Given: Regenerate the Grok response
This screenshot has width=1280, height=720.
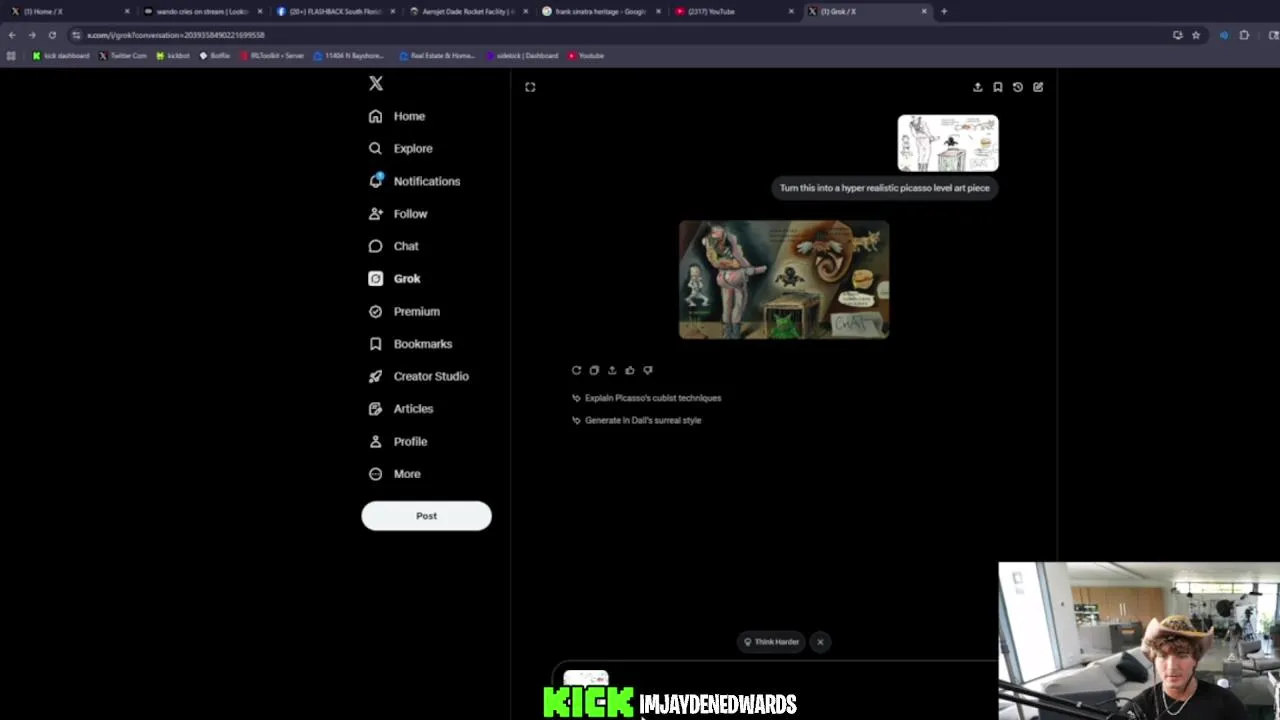Looking at the screenshot, I should [x=576, y=370].
